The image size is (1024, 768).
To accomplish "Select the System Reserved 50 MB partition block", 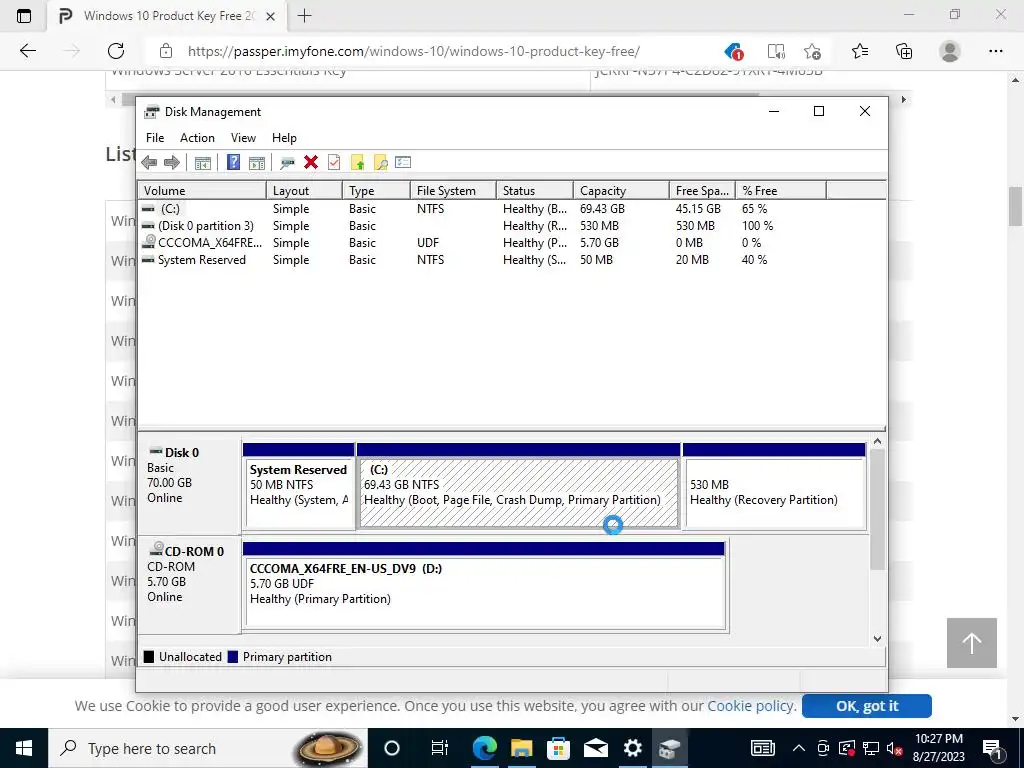I will [x=298, y=487].
